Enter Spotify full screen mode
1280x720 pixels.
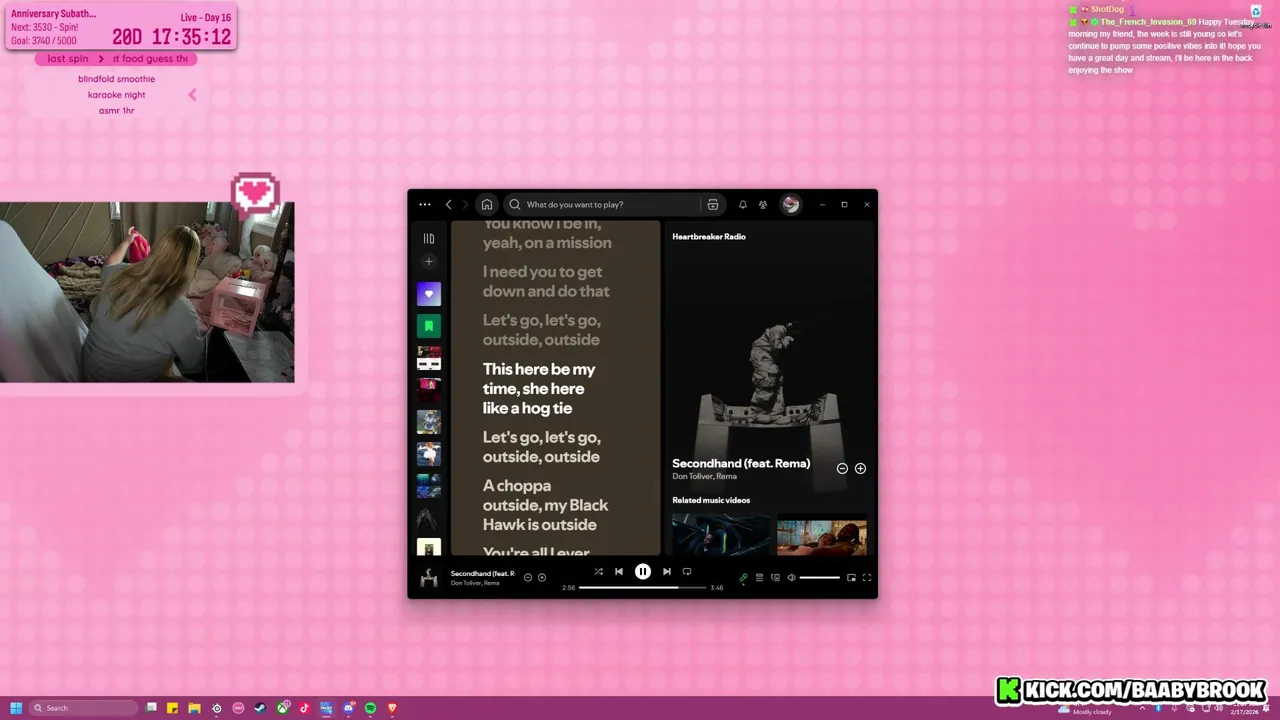(867, 578)
